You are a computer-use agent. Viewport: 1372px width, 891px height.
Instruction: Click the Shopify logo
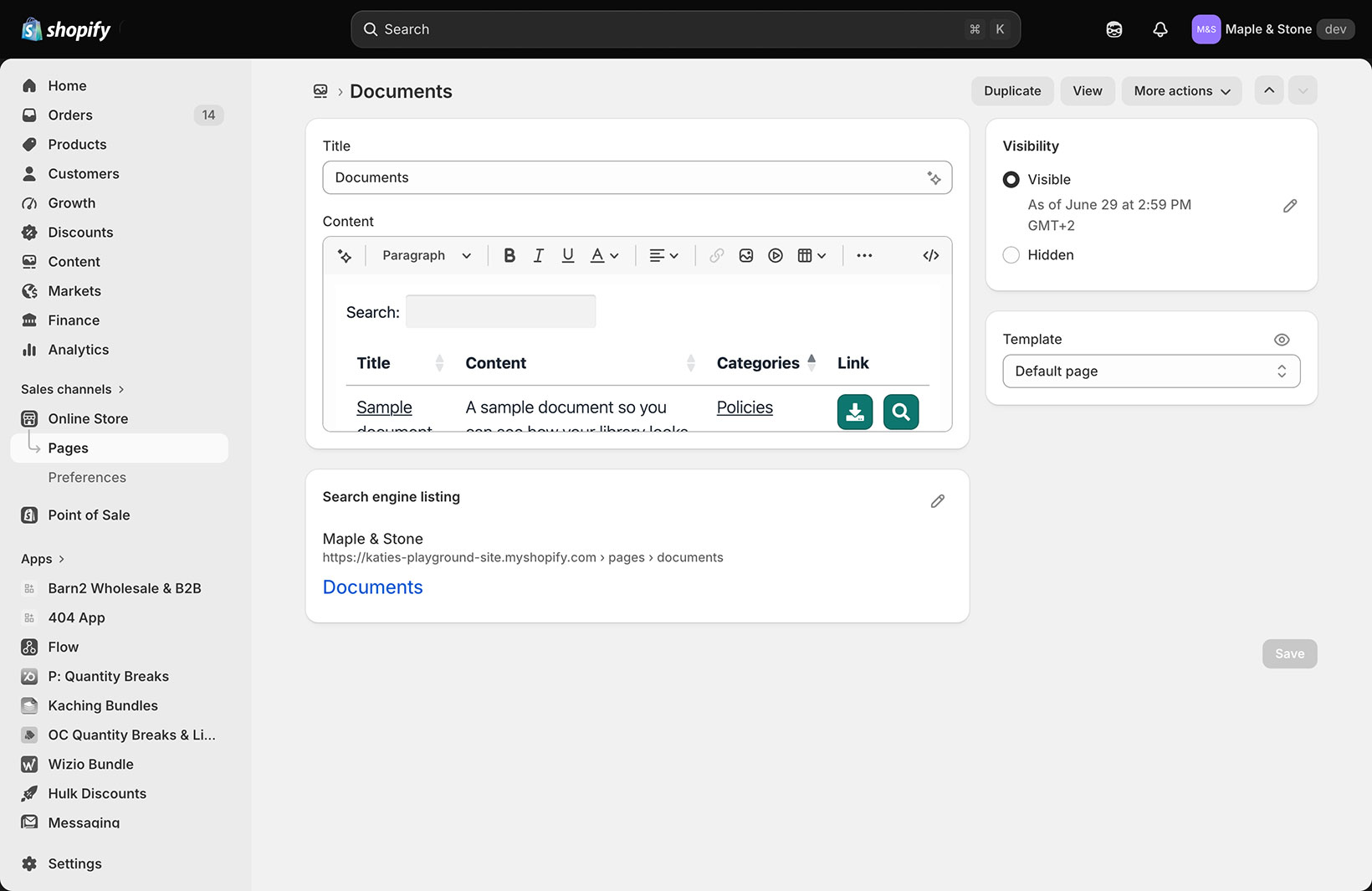coord(66,29)
